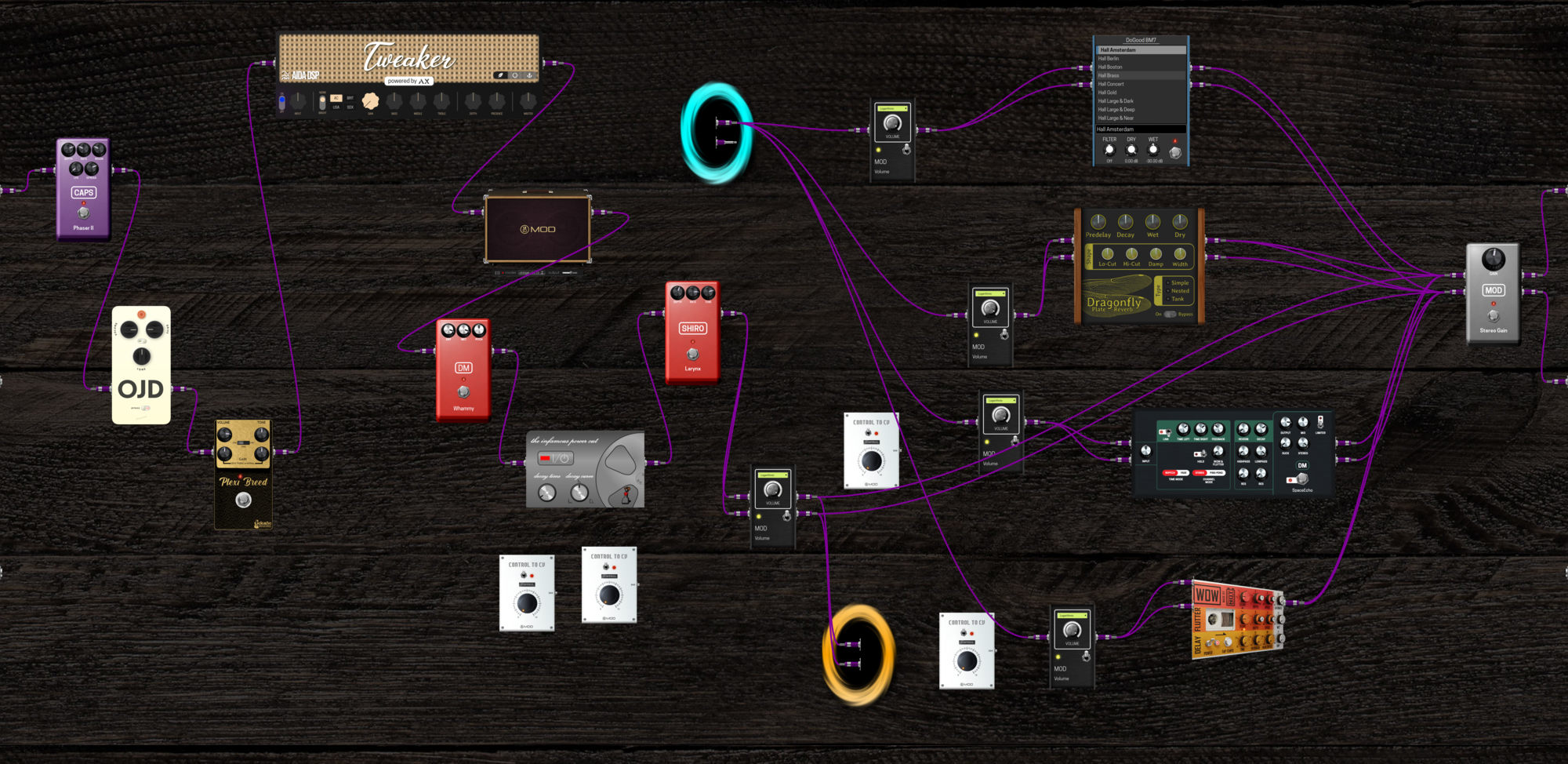Click the BRIT model button on Tweaker
Viewport: 1568px width, 764px height.
click(x=350, y=98)
